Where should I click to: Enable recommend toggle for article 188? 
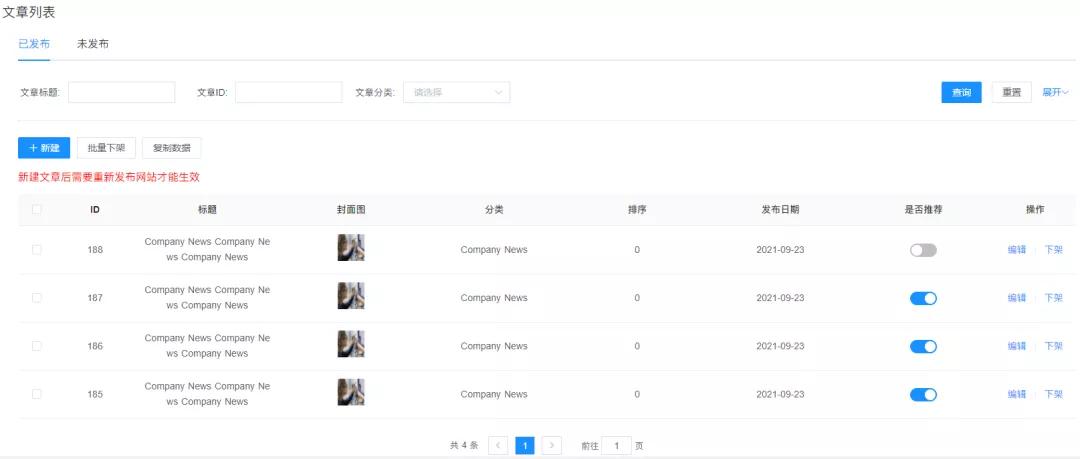pyautogui.click(x=923, y=250)
